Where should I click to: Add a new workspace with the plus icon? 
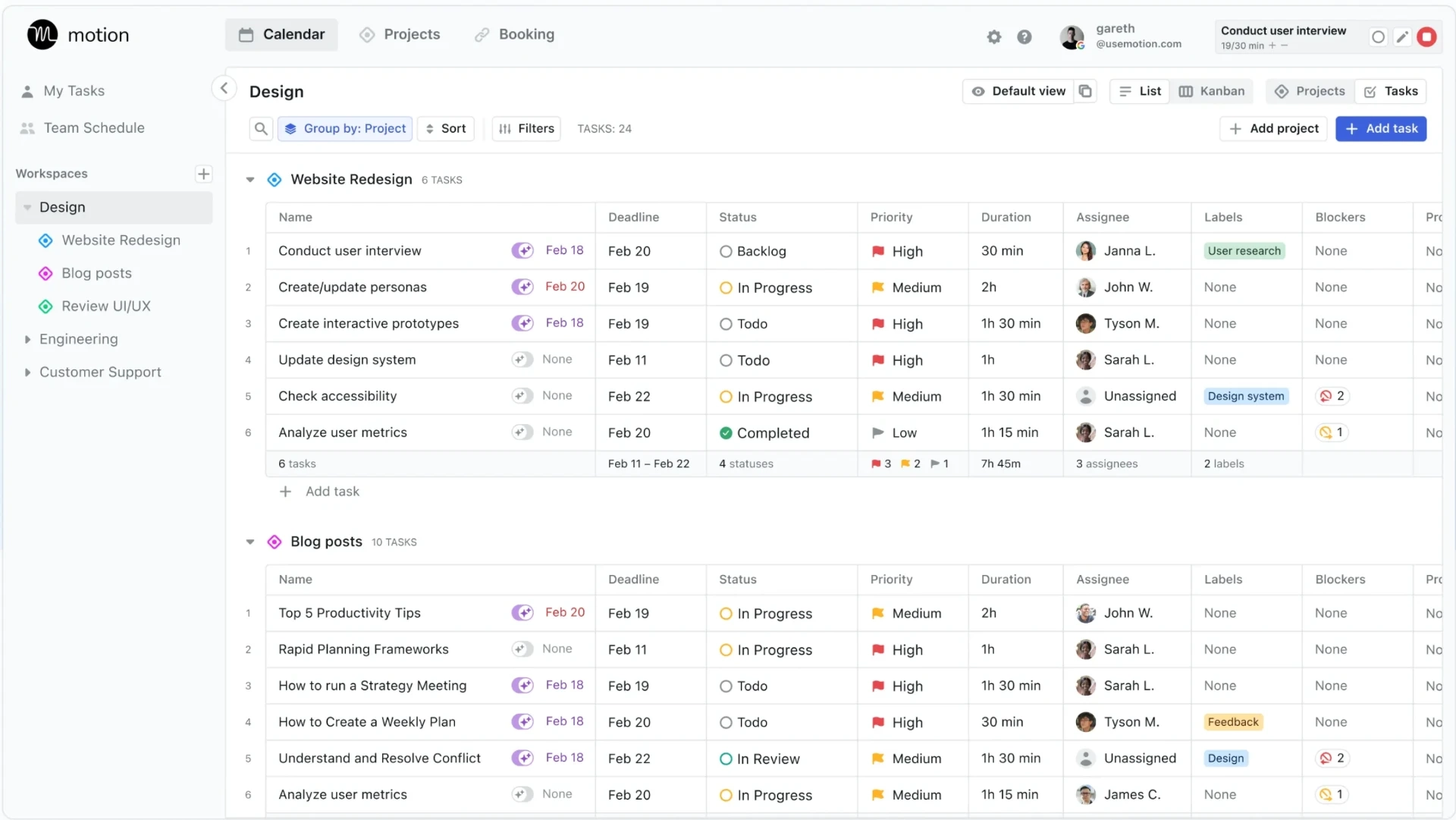[x=202, y=173]
